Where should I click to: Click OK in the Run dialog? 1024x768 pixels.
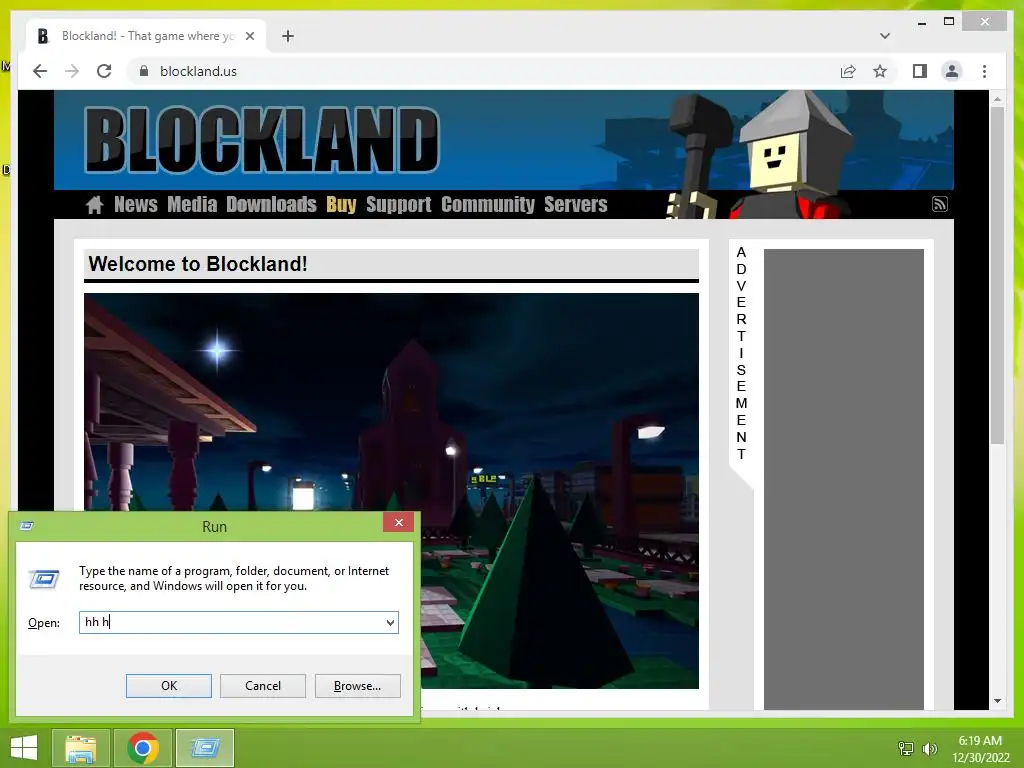168,686
